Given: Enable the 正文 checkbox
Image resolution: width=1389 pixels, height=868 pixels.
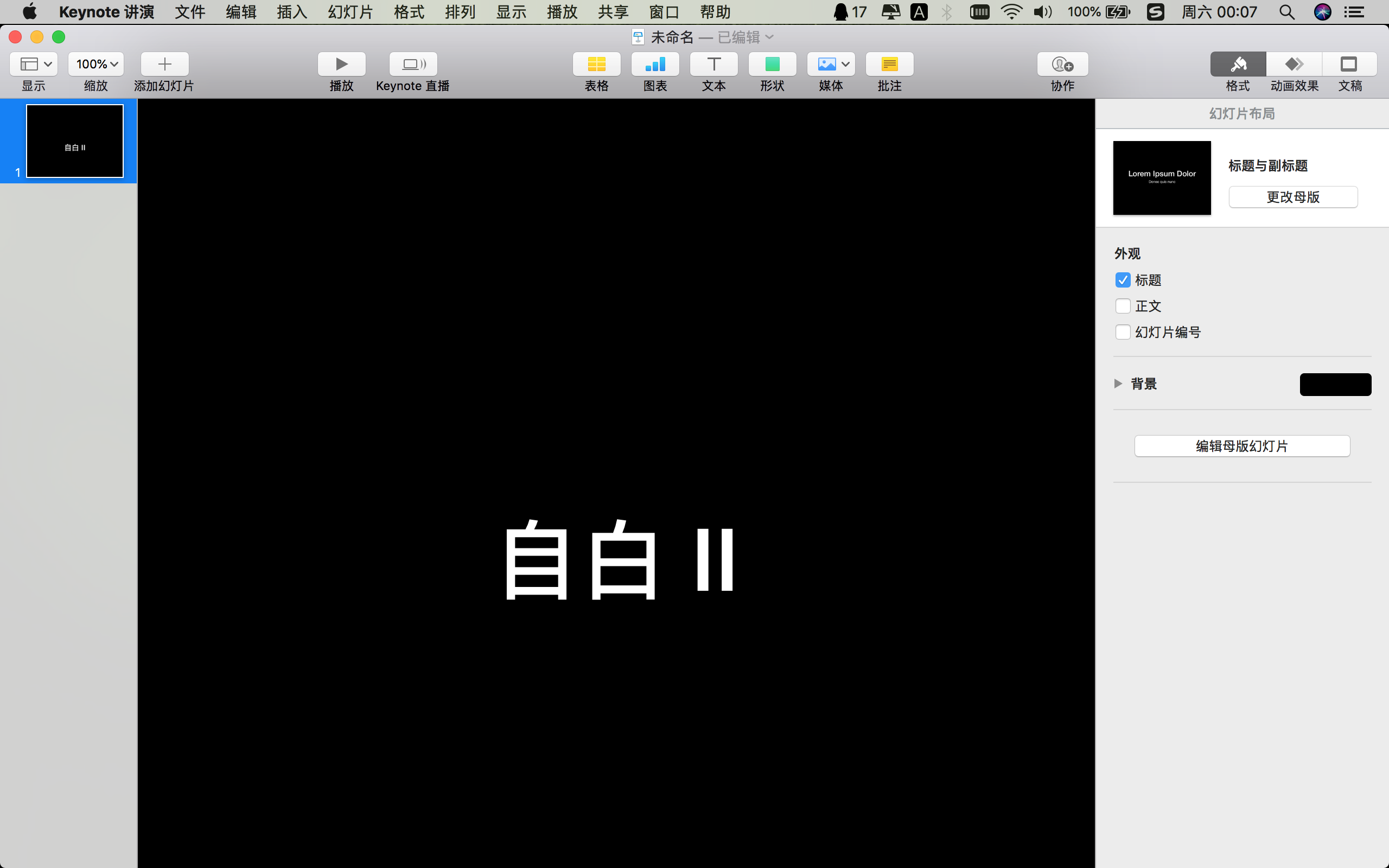Looking at the screenshot, I should (x=1123, y=306).
